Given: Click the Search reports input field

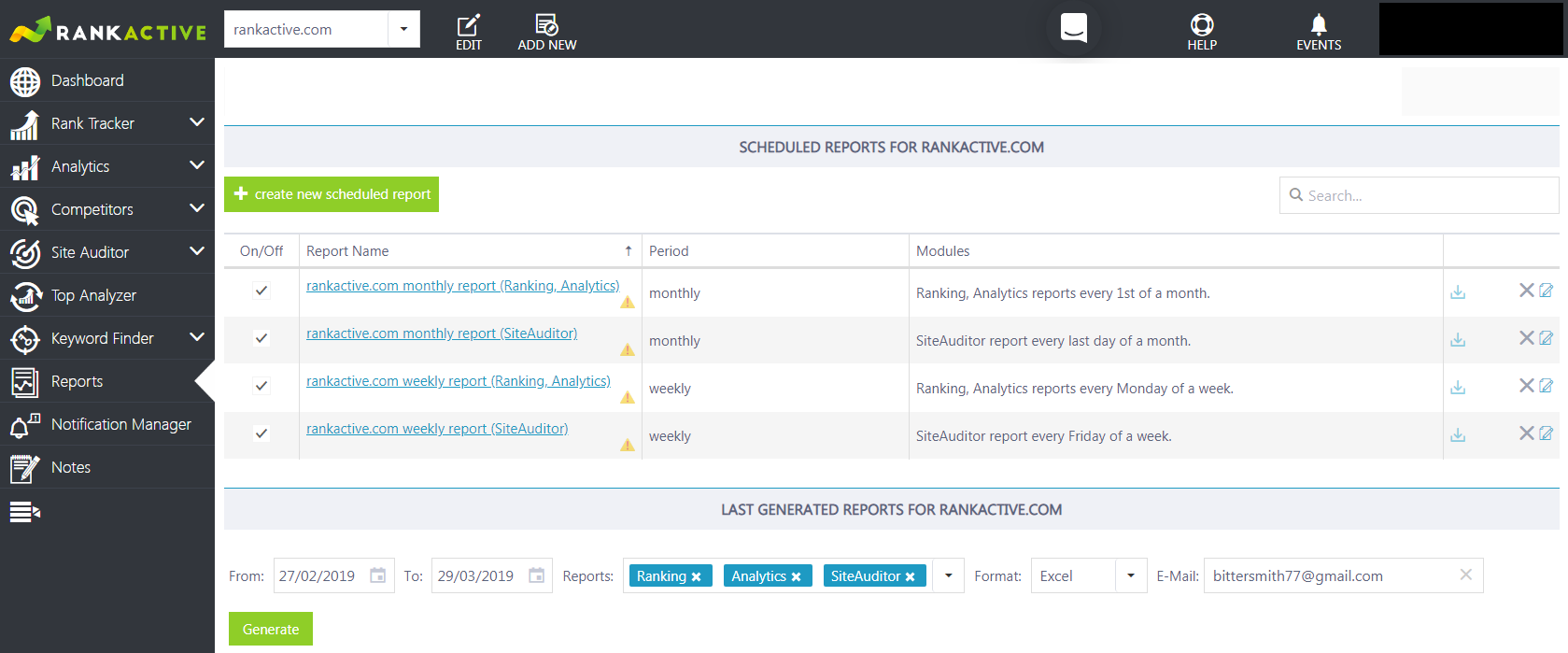Looking at the screenshot, I should click(x=1420, y=195).
